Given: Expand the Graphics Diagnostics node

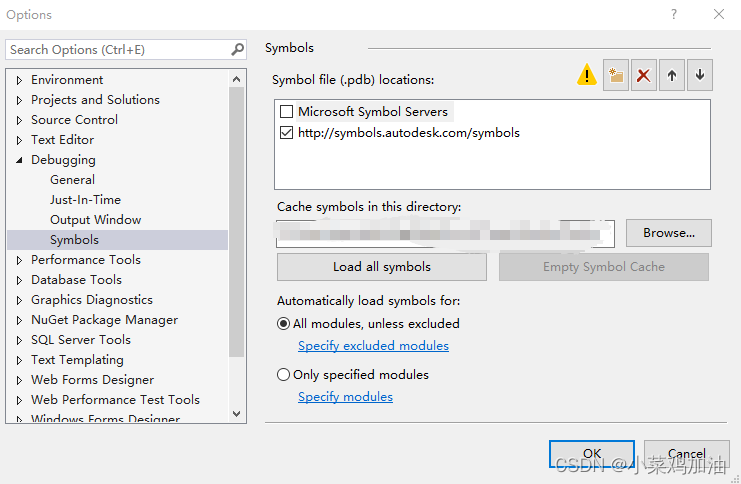Looking at the screenshot, I should (19, 300).
